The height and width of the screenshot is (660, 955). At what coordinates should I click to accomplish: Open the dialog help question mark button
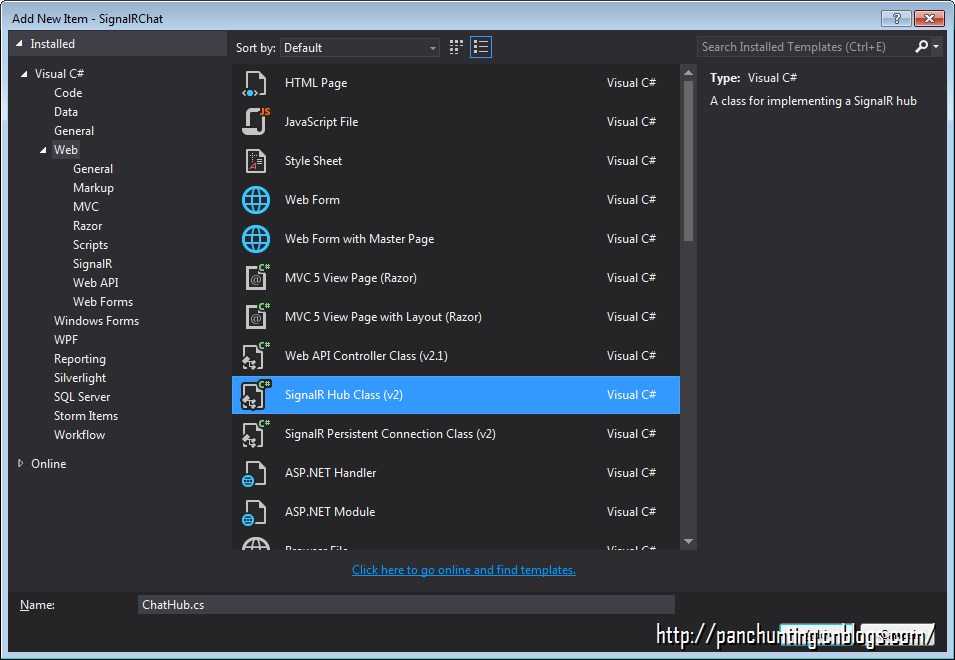pyautogui.click(x=896, y=18)
